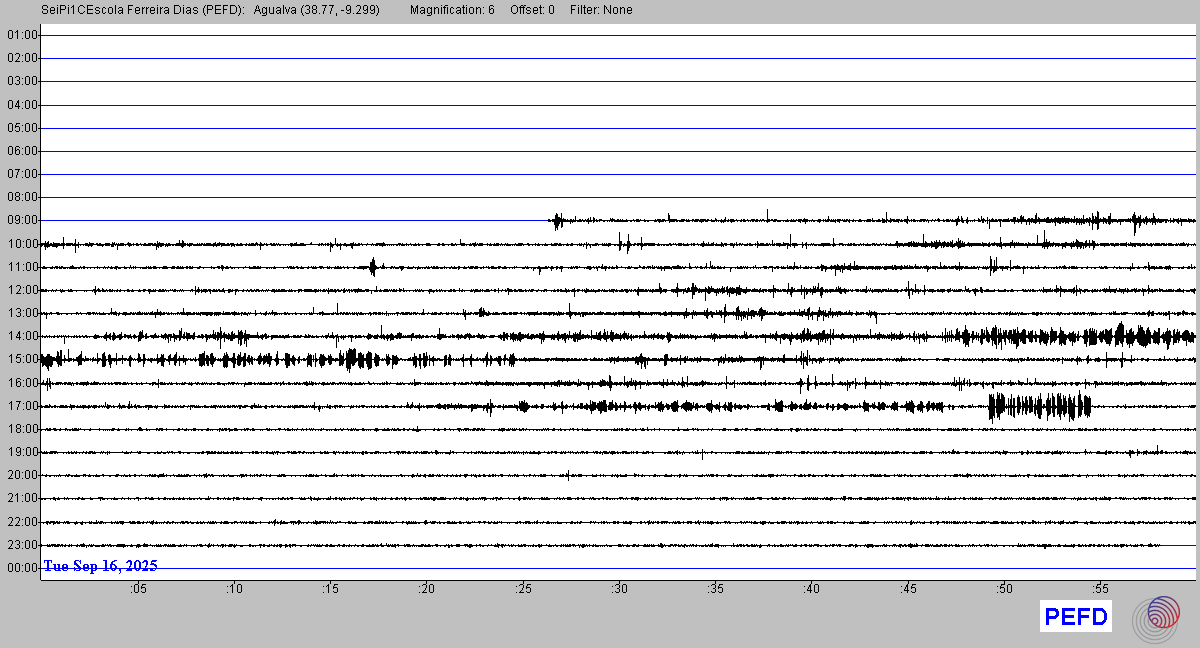Select the 23:00 hour label
Image resolution: width=1200 pixels, height=648 pixels.
pos(22,545)
